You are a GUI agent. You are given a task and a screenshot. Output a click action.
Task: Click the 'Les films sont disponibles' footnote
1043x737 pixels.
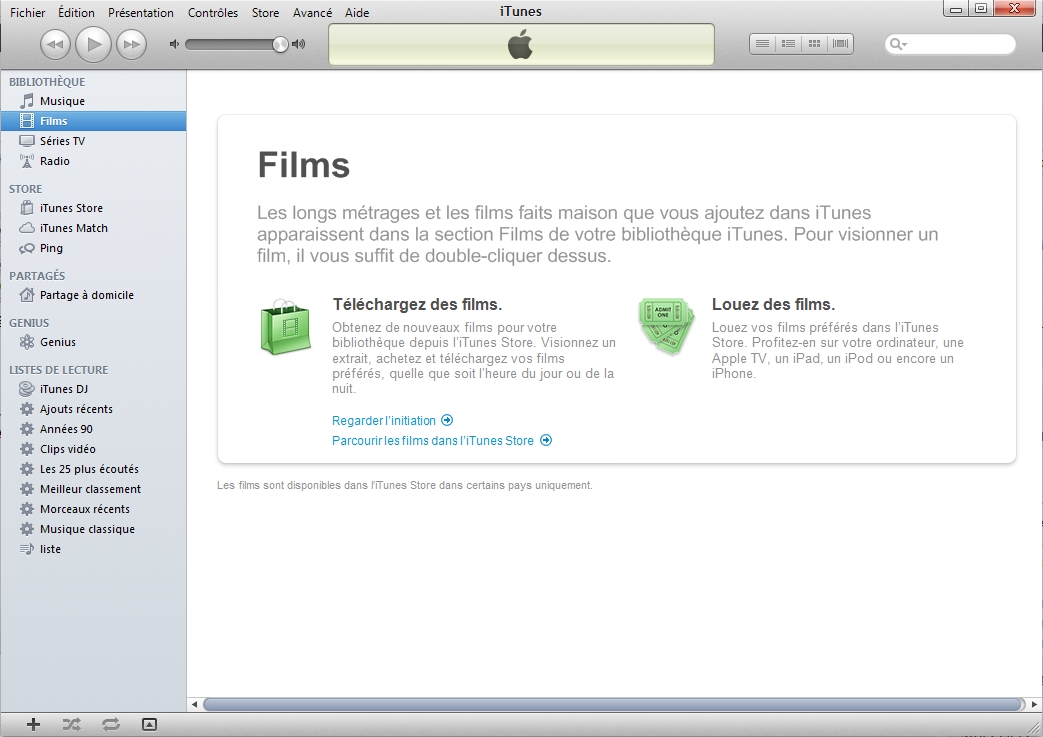click(404, 486)
